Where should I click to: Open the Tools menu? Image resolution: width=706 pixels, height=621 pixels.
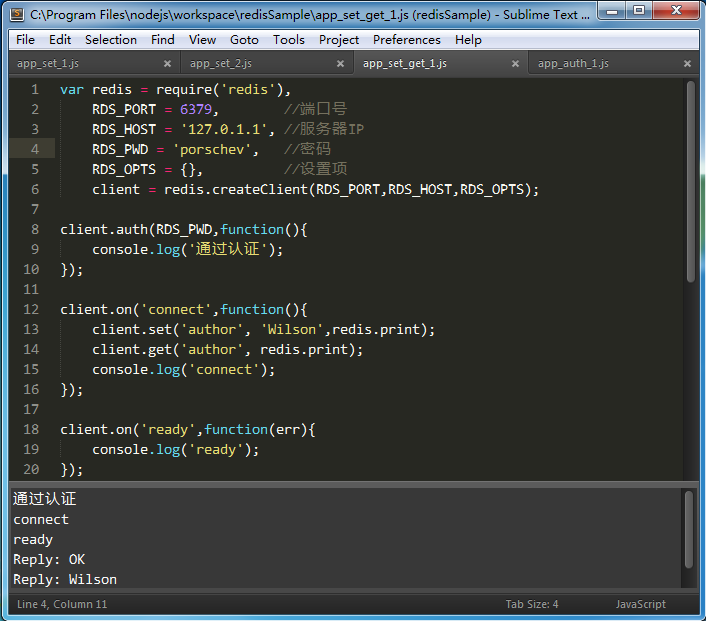point(289,40)
